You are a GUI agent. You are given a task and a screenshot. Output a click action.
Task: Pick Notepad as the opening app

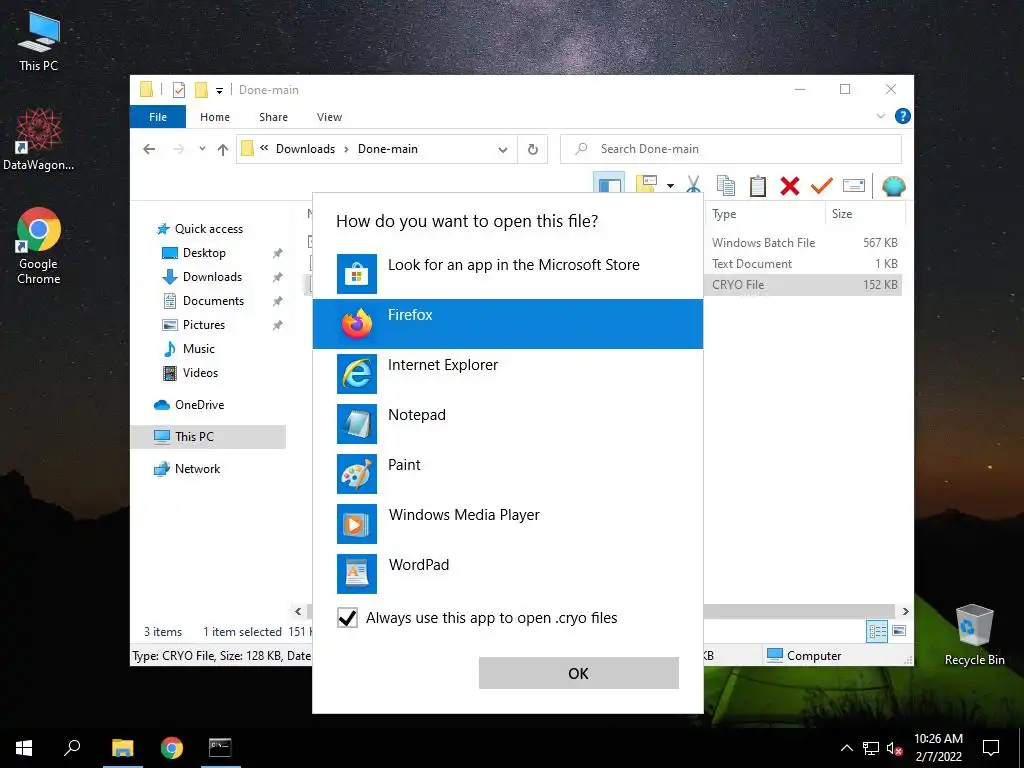pyautogui.click(x=507, y=424)
